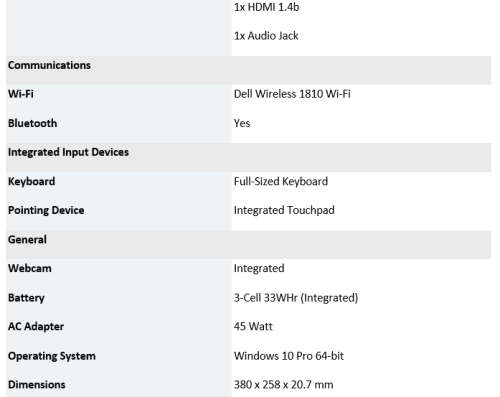Select the Operating System label
This screenshot has height=397, width=500.
[x=52, y=356]
